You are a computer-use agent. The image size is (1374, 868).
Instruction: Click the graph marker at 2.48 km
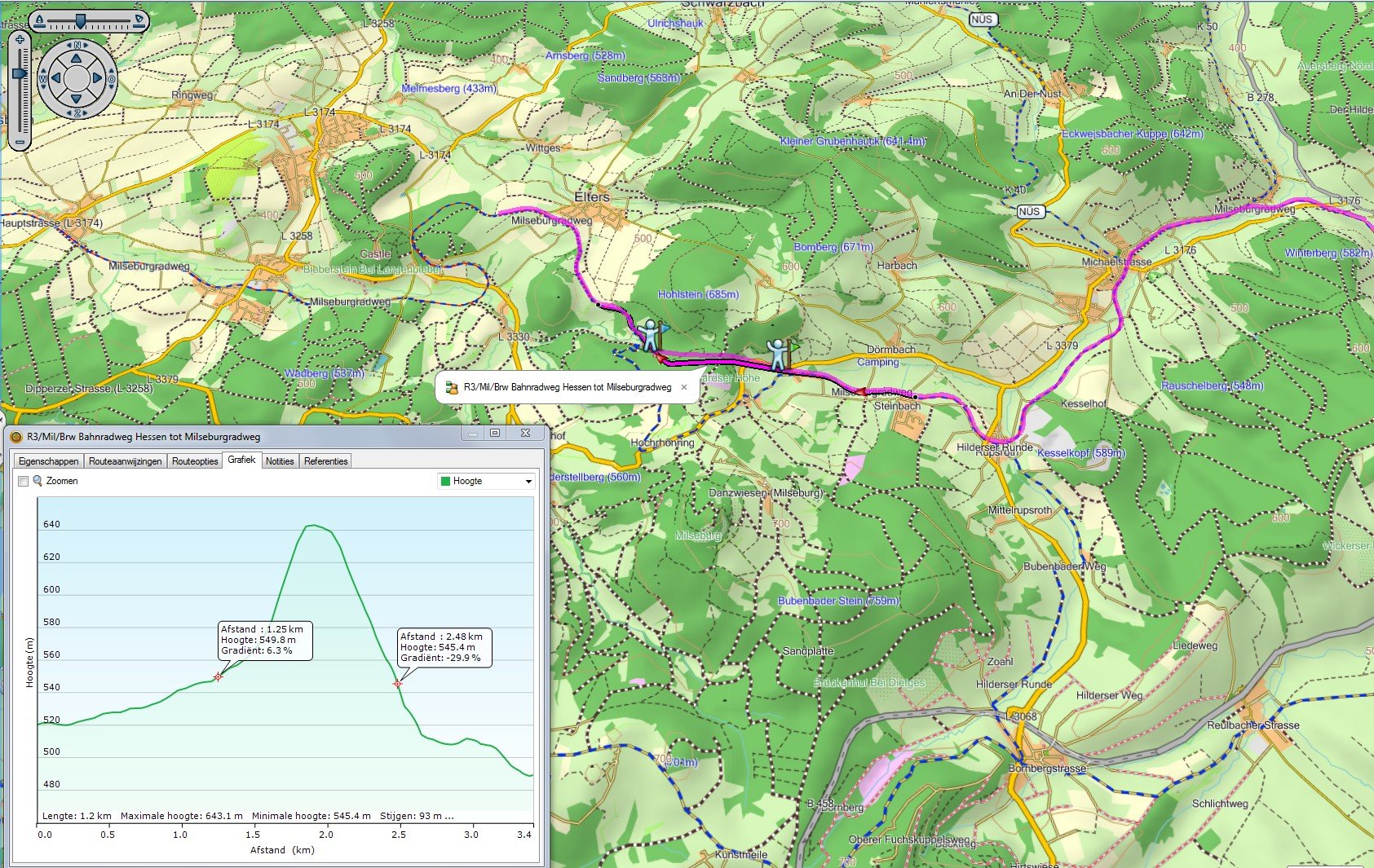click(x=397, y=684)
